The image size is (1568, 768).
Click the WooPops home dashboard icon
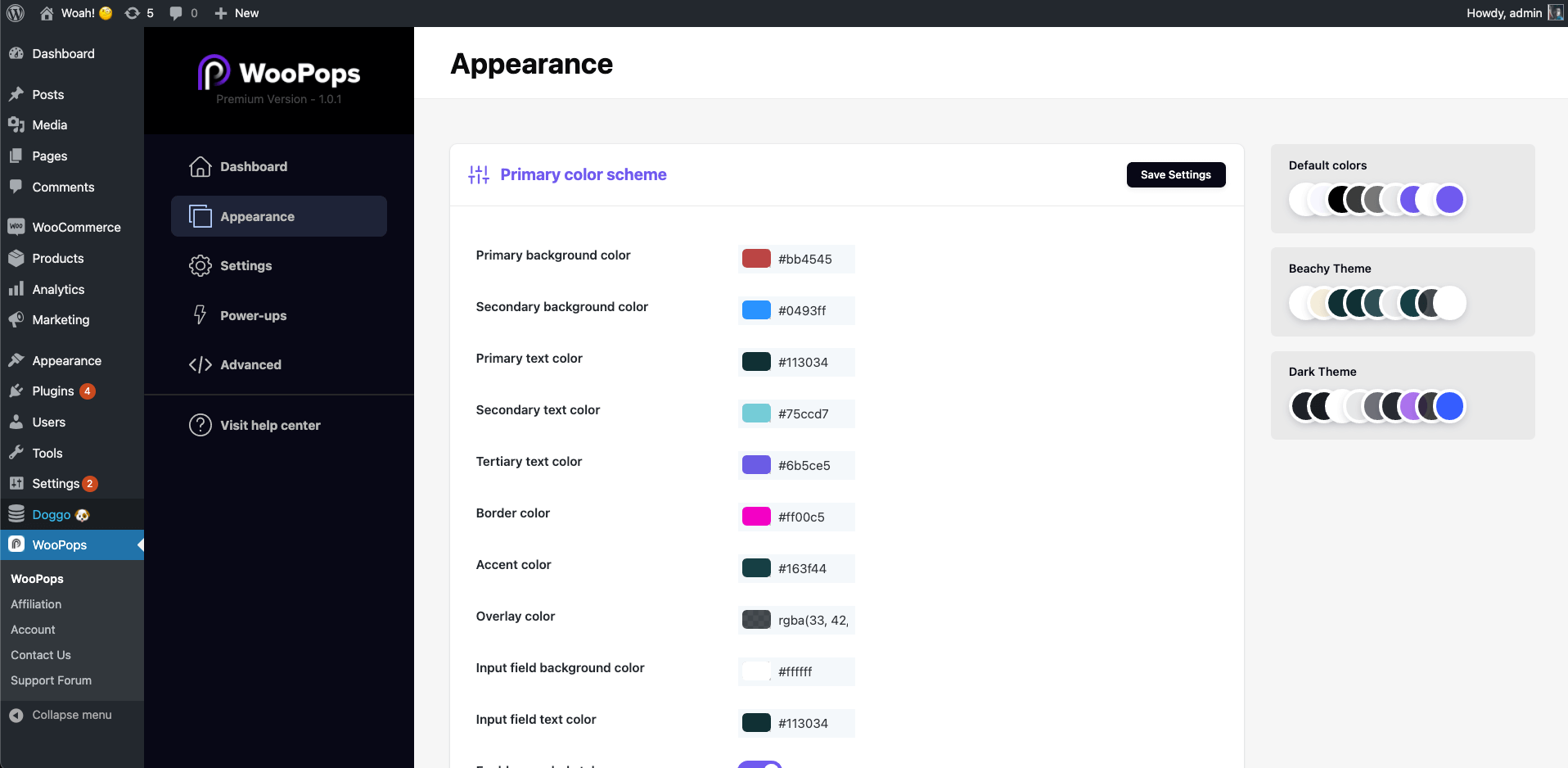[200, 167]
